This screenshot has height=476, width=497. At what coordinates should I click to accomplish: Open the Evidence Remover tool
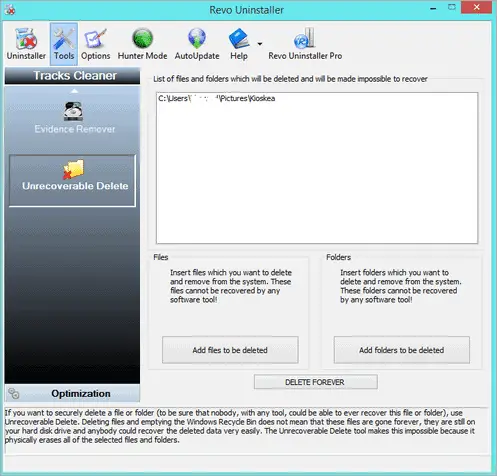pos(75,118)
